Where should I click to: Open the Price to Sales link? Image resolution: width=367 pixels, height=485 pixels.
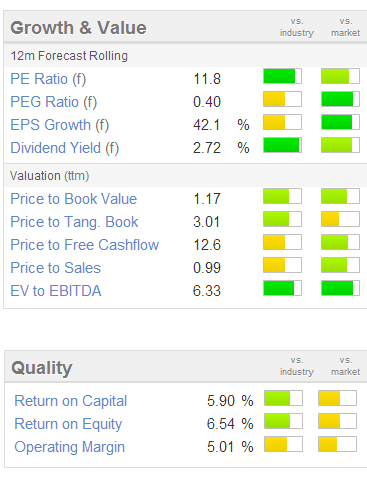(x=55, y=268)
